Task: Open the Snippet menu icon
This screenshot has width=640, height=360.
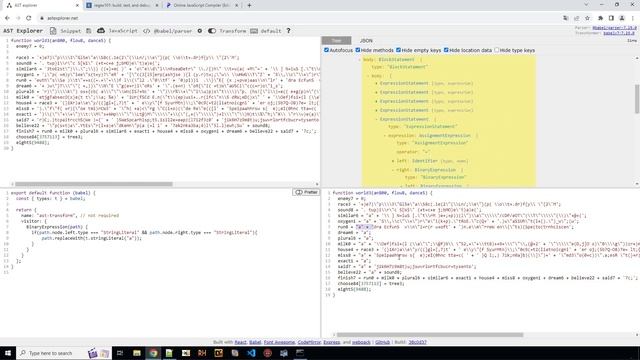Action: [53, 31]
